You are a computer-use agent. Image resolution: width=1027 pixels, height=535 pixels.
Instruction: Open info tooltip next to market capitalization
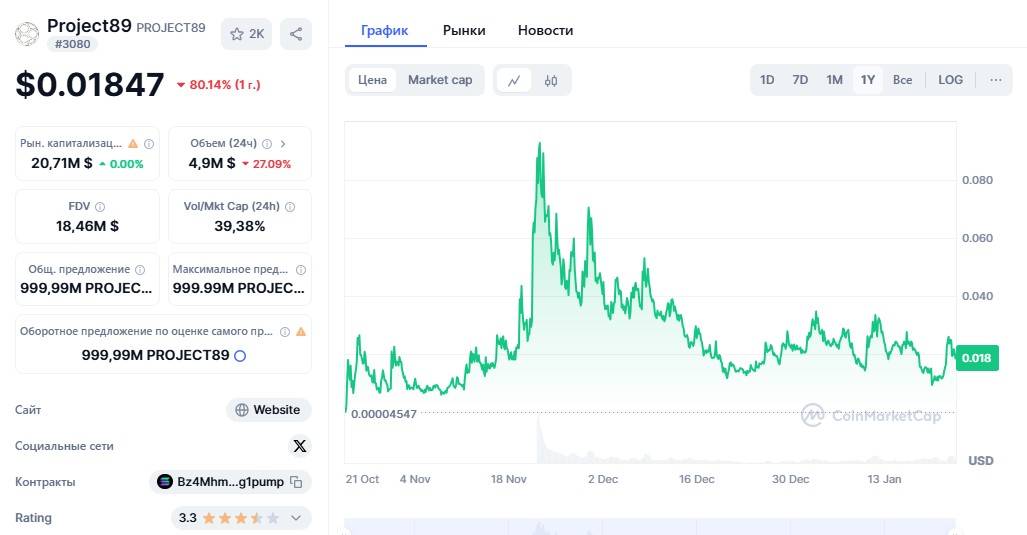pyautogui.click(x=149, y=143)
